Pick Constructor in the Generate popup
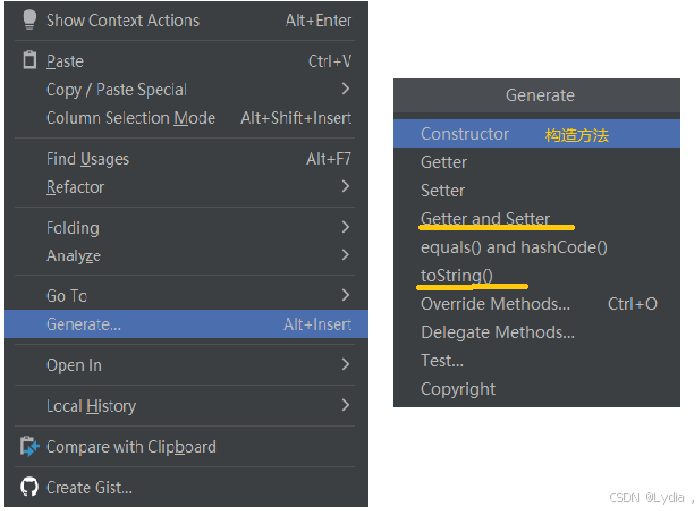698x511 pixels. click(465, 134)
